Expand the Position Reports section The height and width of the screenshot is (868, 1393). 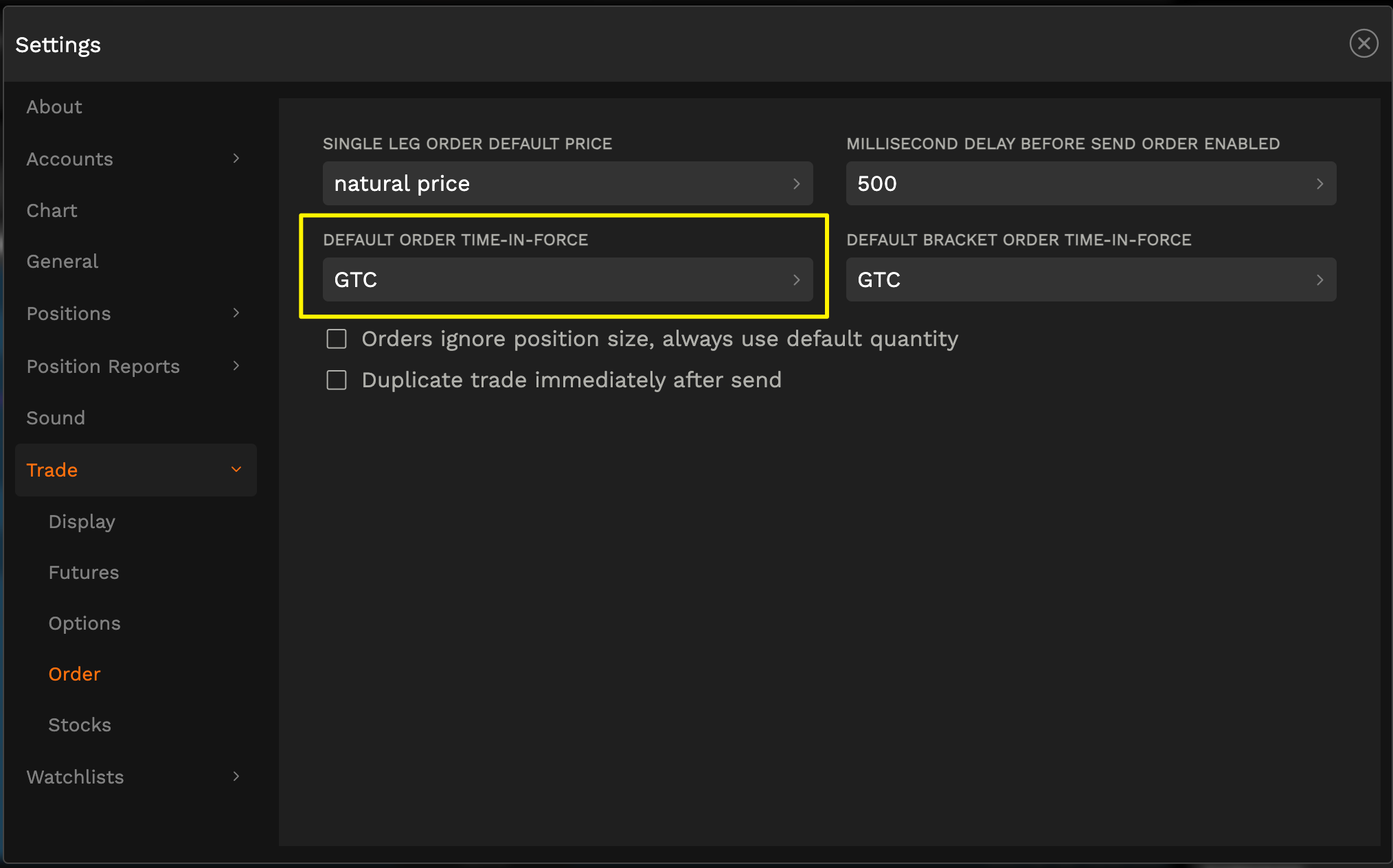135,366
